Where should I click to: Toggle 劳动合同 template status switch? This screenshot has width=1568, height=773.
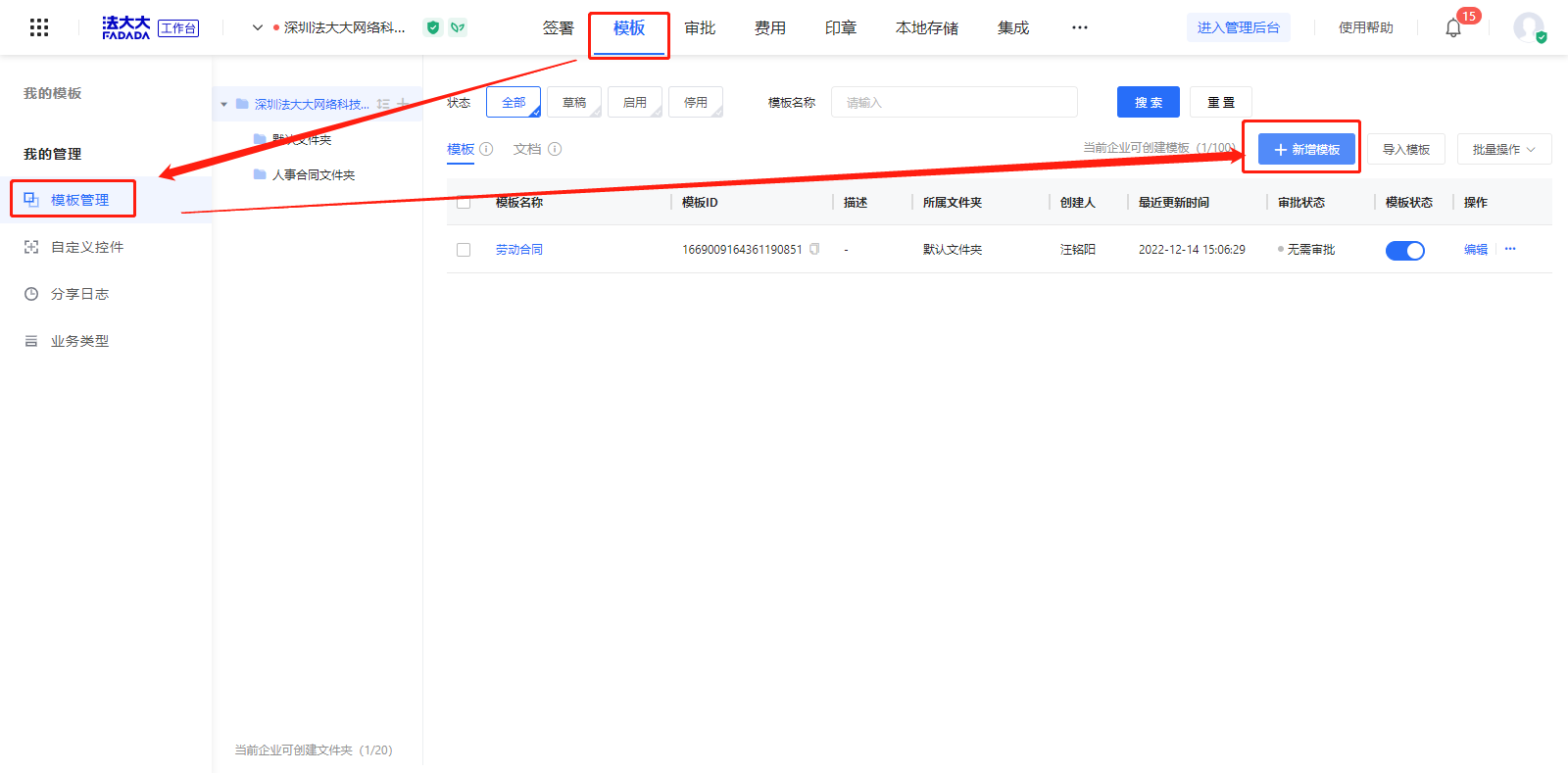1404,251
